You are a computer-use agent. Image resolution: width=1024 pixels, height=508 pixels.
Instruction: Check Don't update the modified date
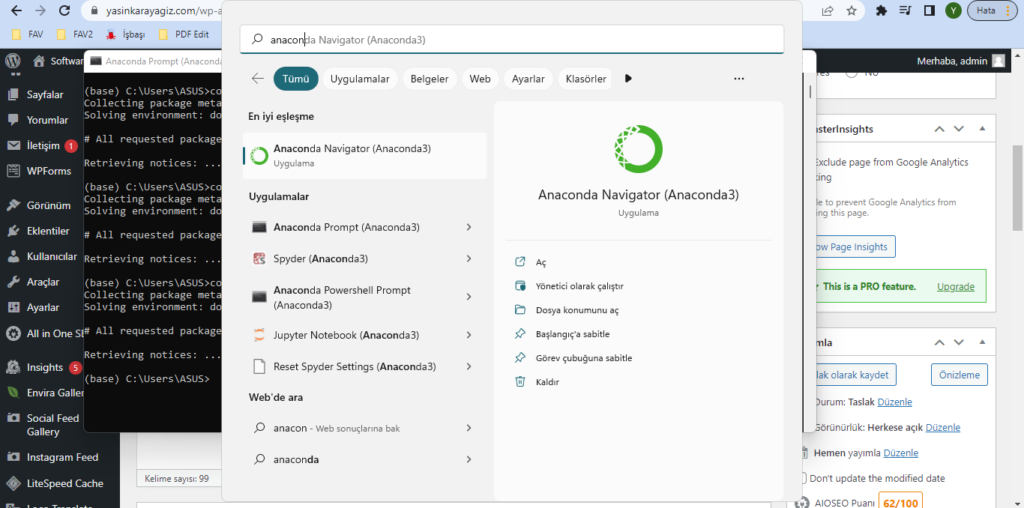[802, 478]
